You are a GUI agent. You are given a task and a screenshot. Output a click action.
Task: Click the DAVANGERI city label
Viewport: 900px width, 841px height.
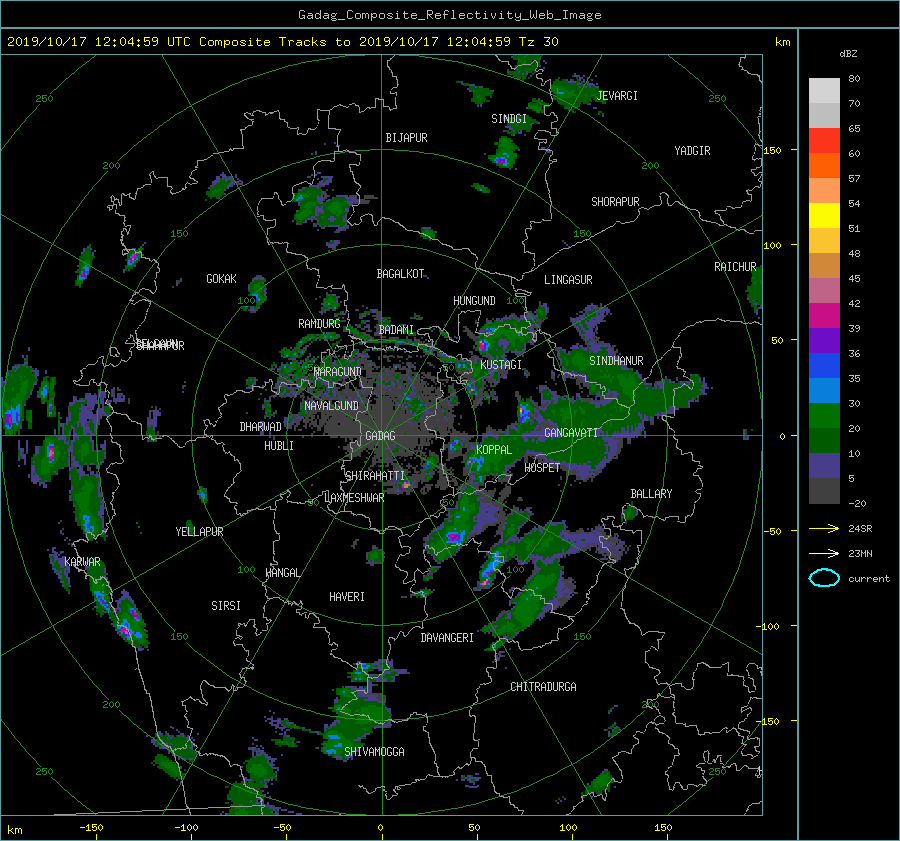pyautogui.click(x=447, y=638)
